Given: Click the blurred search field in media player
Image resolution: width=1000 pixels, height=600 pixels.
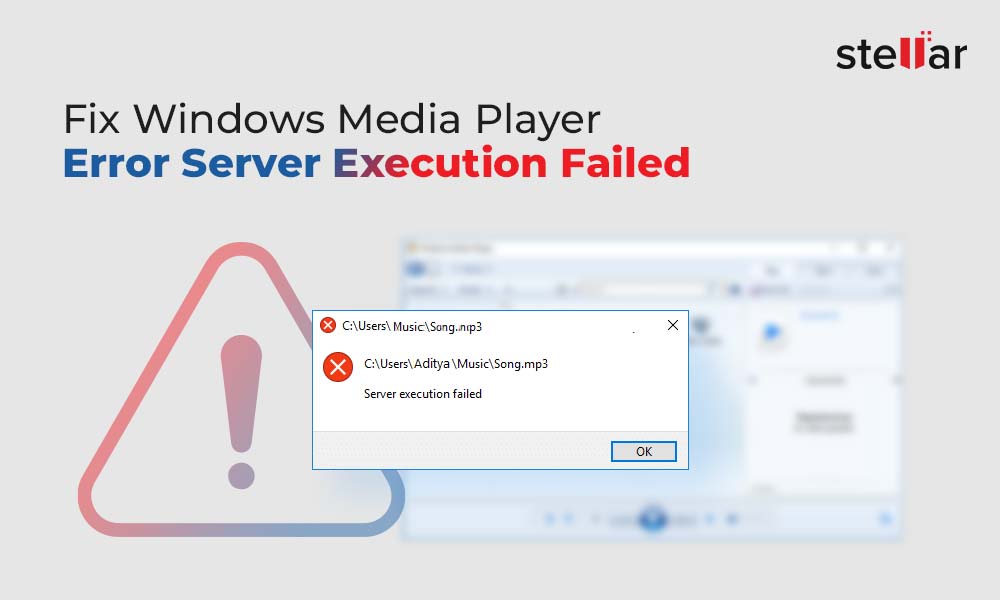Looking at the screenshot, I should tap(657, 291).
